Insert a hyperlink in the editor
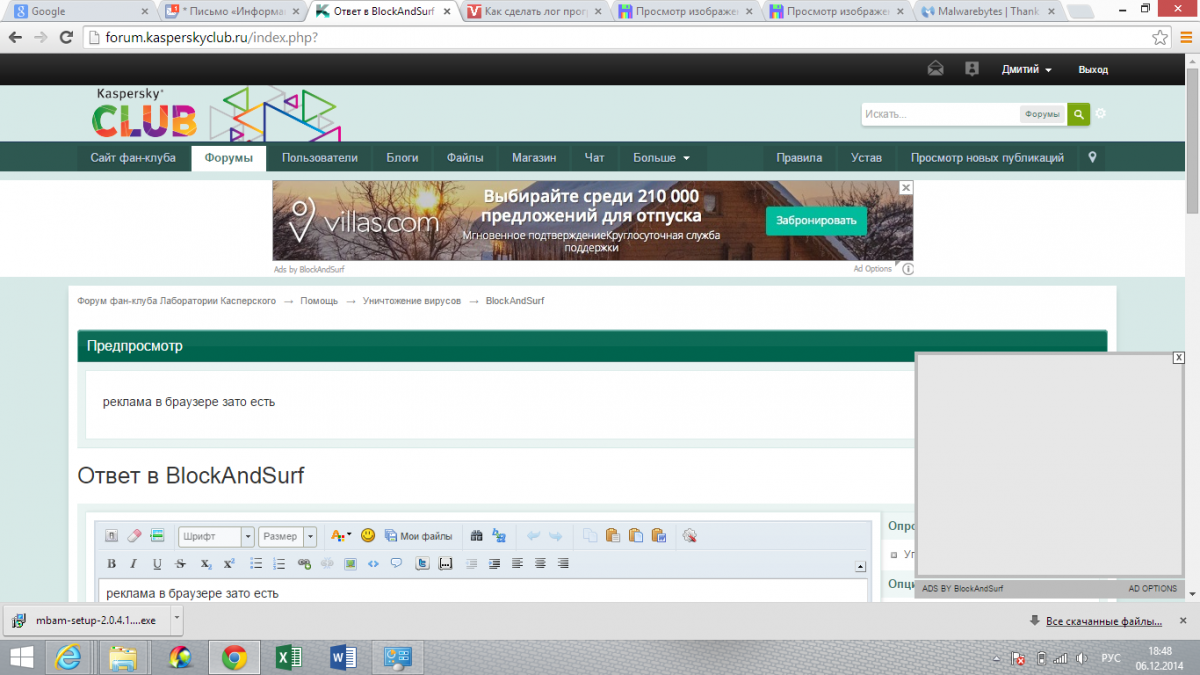Viewport: 1200px width, 675px height. click(304, 564)
